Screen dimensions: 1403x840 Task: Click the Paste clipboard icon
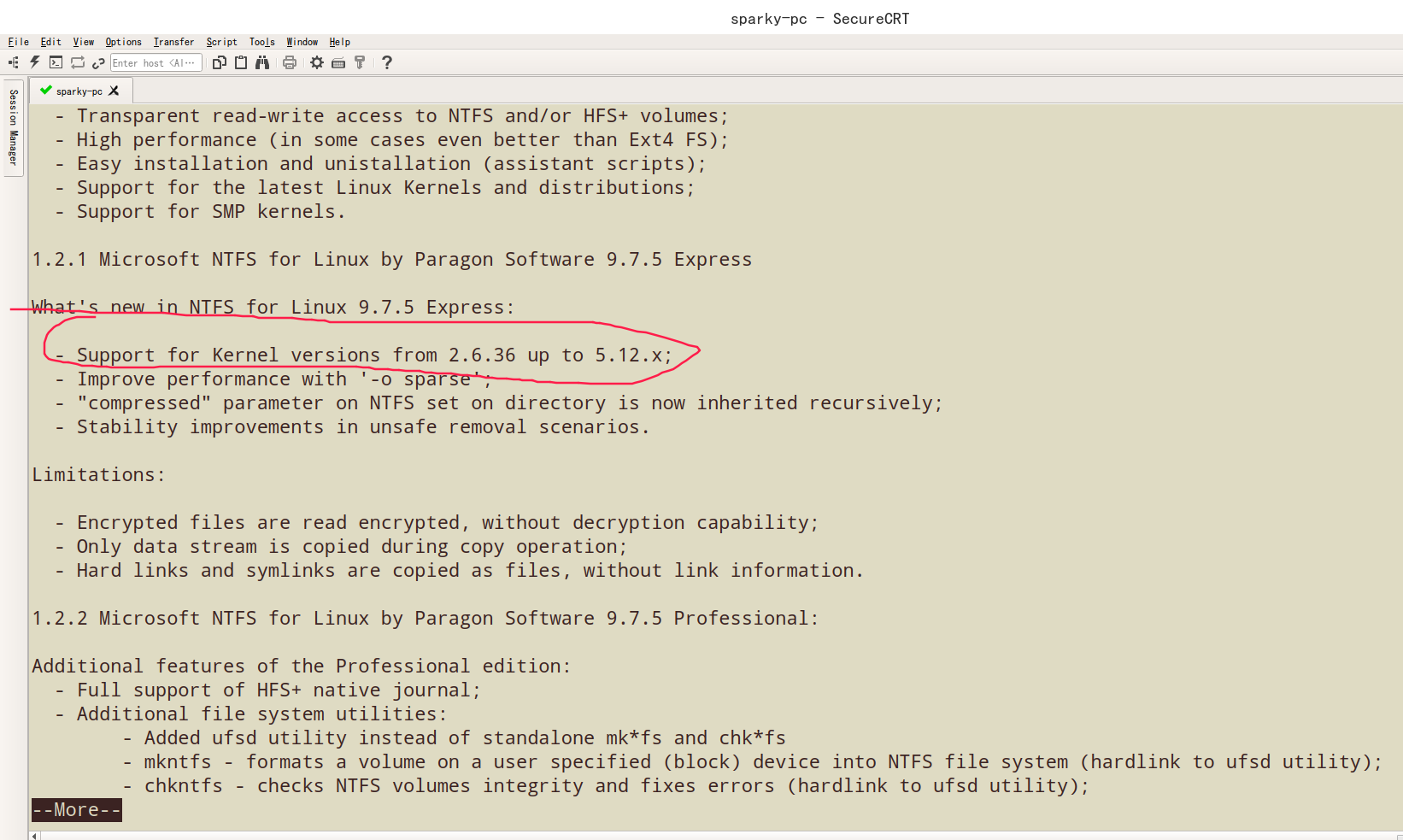pyautogui.click(x=241, y=62)
